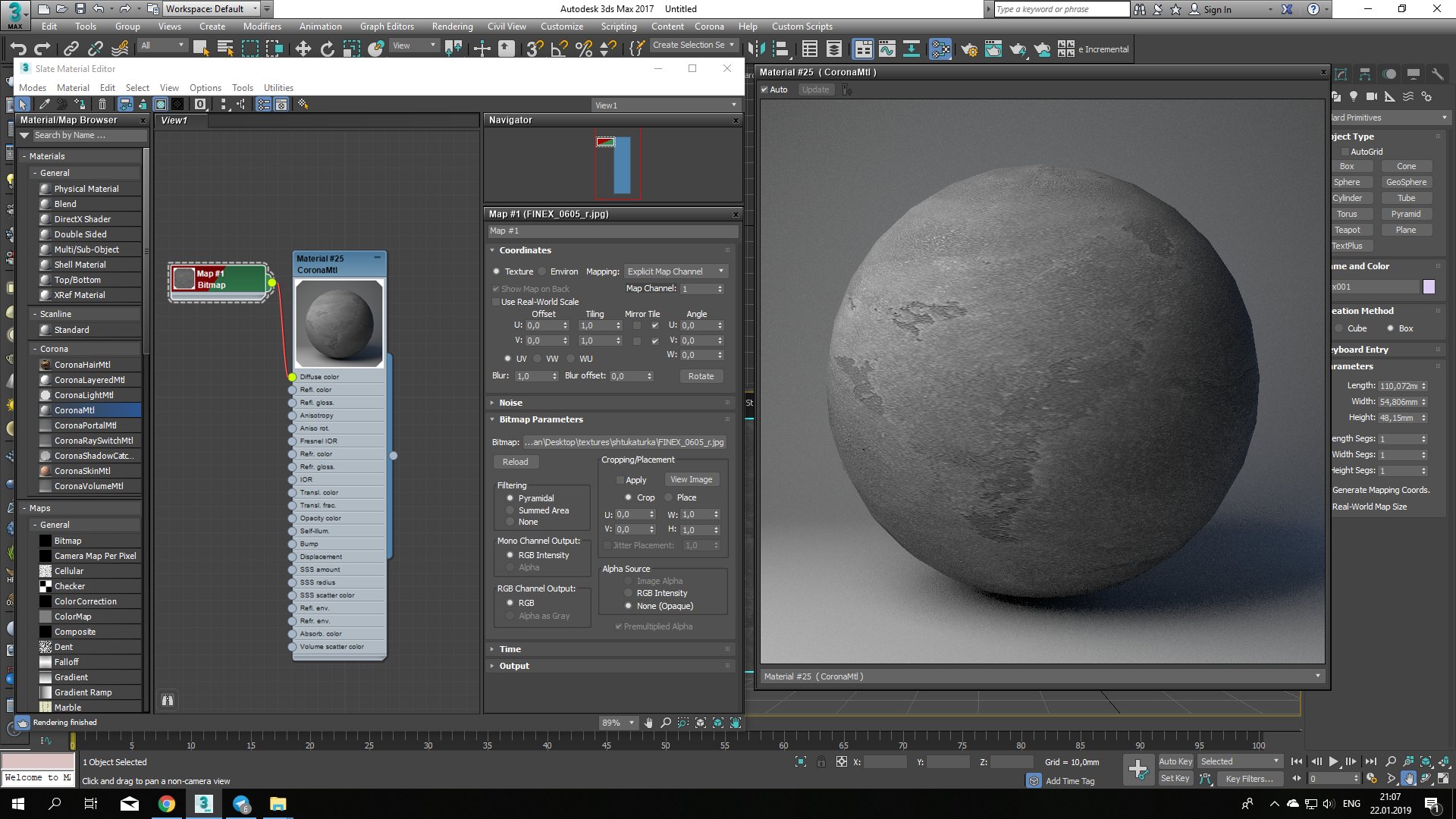1456x819 pixels.
Task: Open Chrome from the Windows taskbar
Action: pyautogui.click(x=166, y=804)
